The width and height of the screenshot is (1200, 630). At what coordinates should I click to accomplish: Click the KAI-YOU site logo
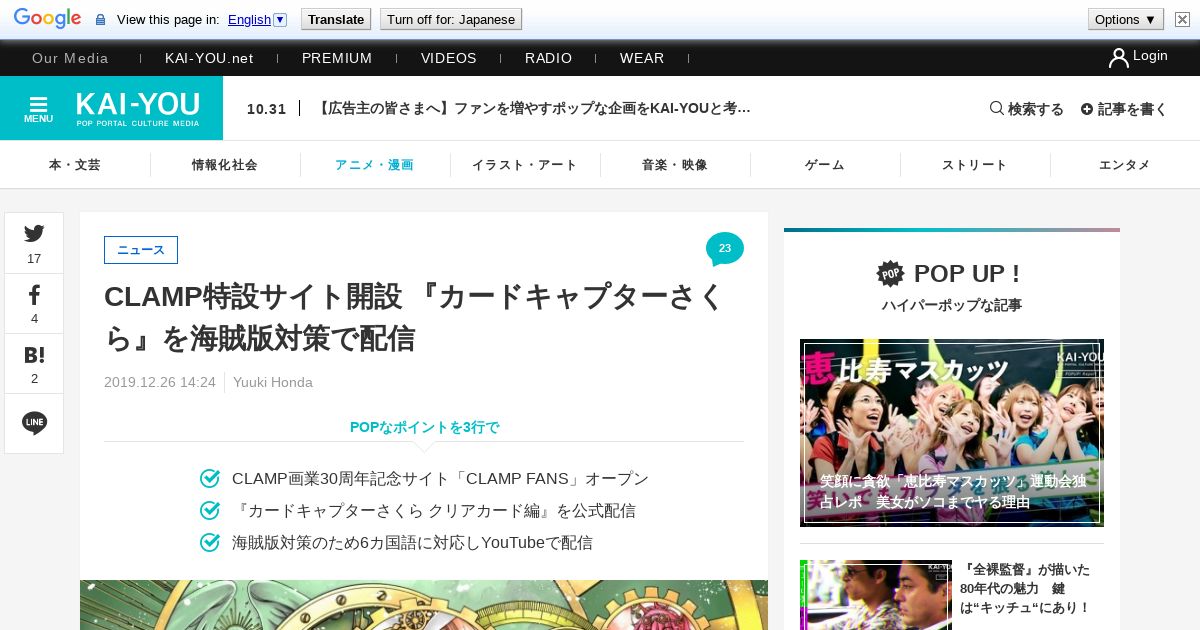pyautogui.click(x=138, y=108)
